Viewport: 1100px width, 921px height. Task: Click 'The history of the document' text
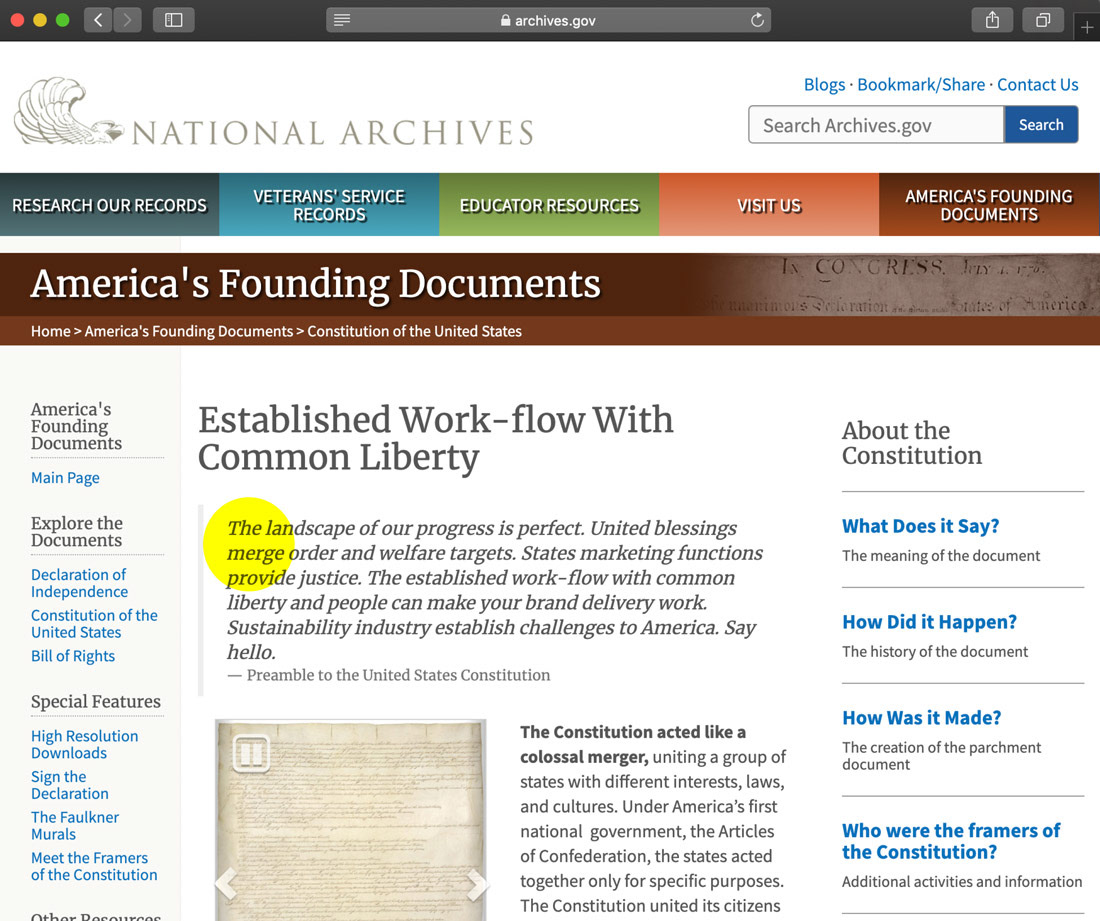coord(934,652)
